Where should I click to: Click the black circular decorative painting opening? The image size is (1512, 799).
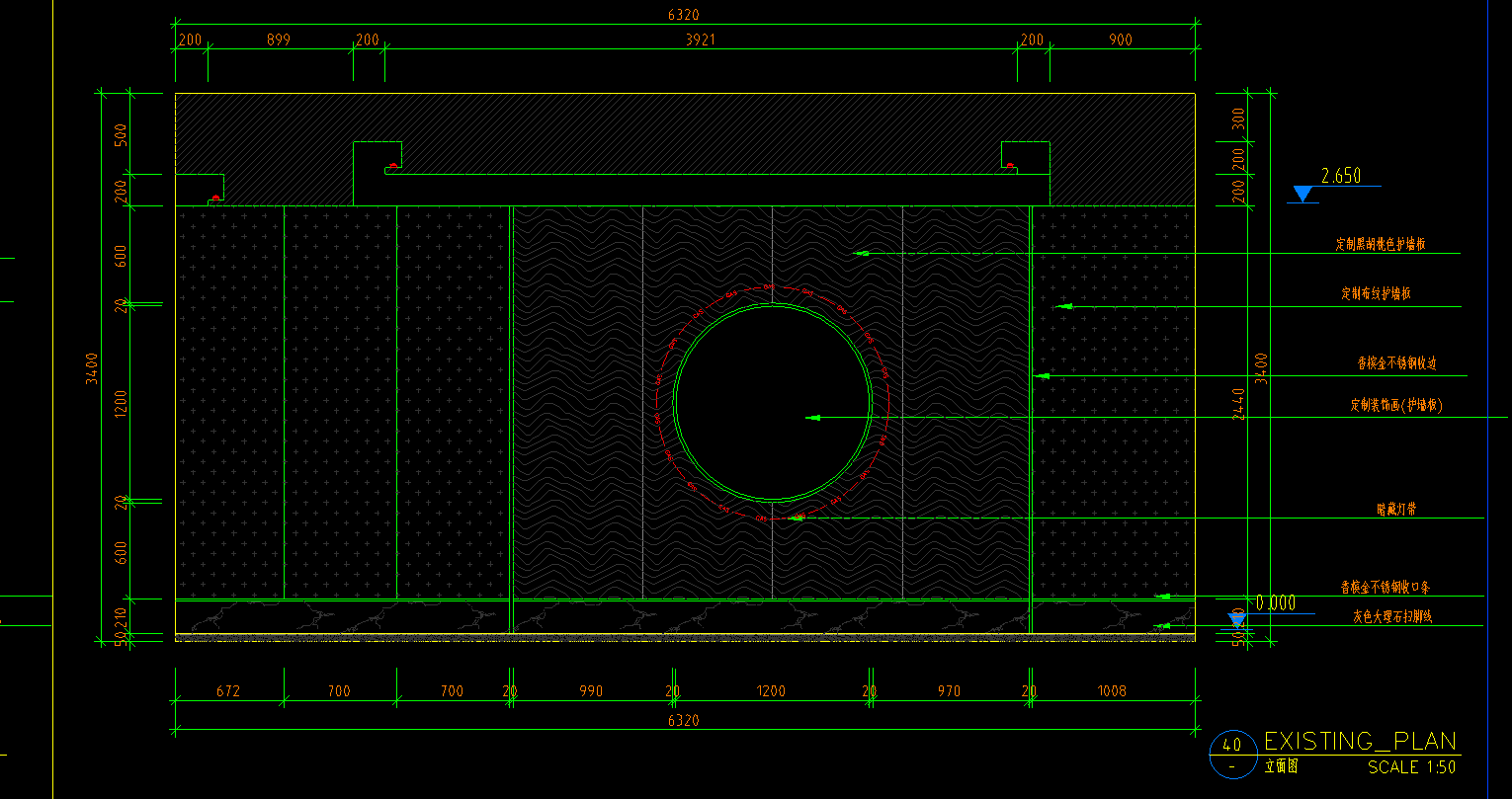click(773, 403)
